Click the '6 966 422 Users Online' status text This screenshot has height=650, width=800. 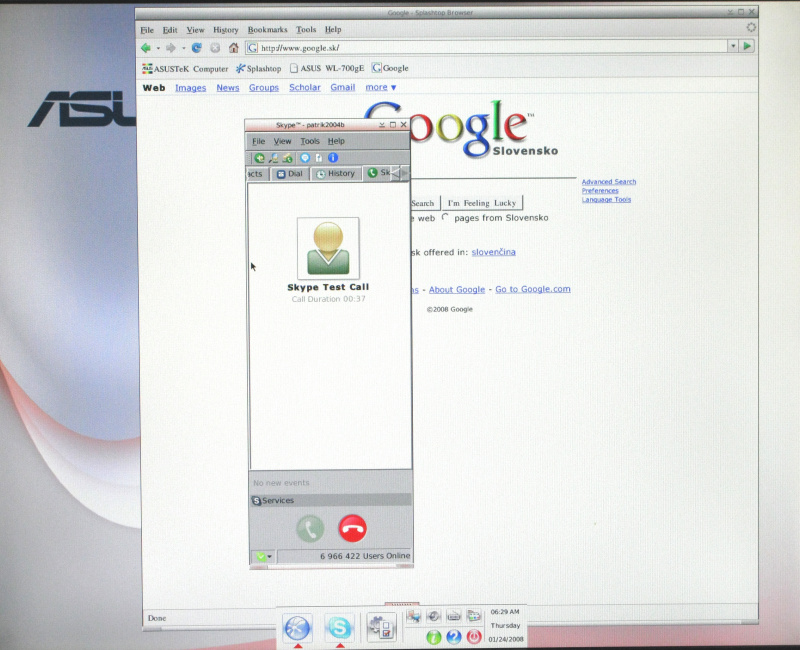tap(365, 556)
